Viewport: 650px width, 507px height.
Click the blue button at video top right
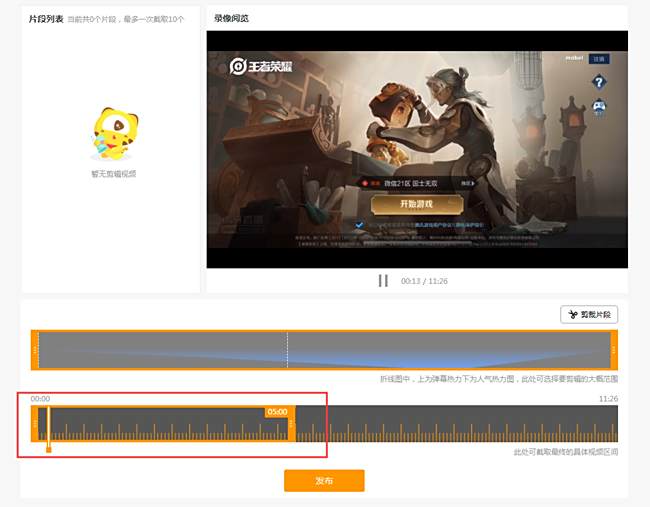pyautogui.click(x=599, y=59)
